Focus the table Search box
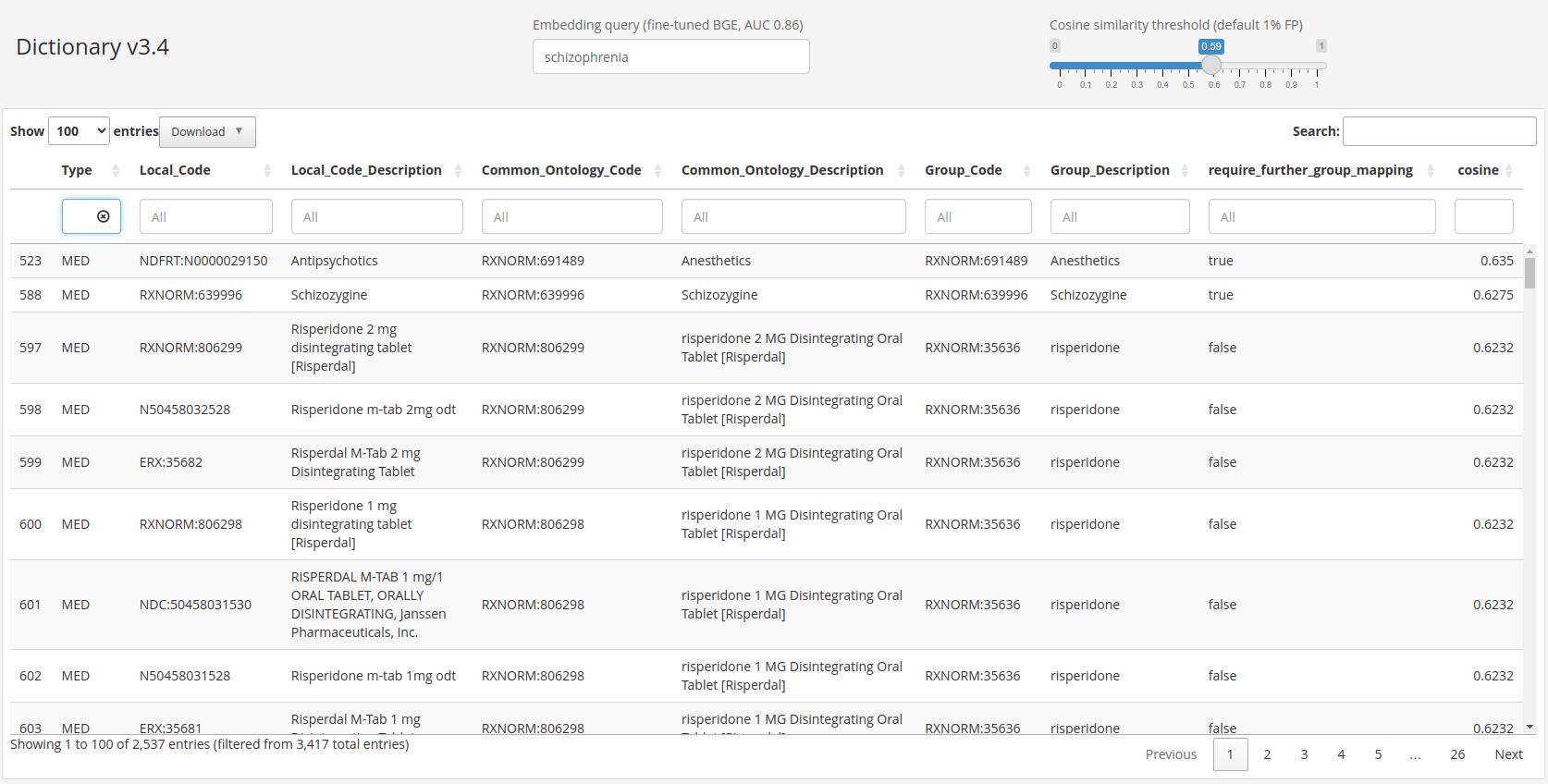The image size is (1548, 784). point(1438,131)
